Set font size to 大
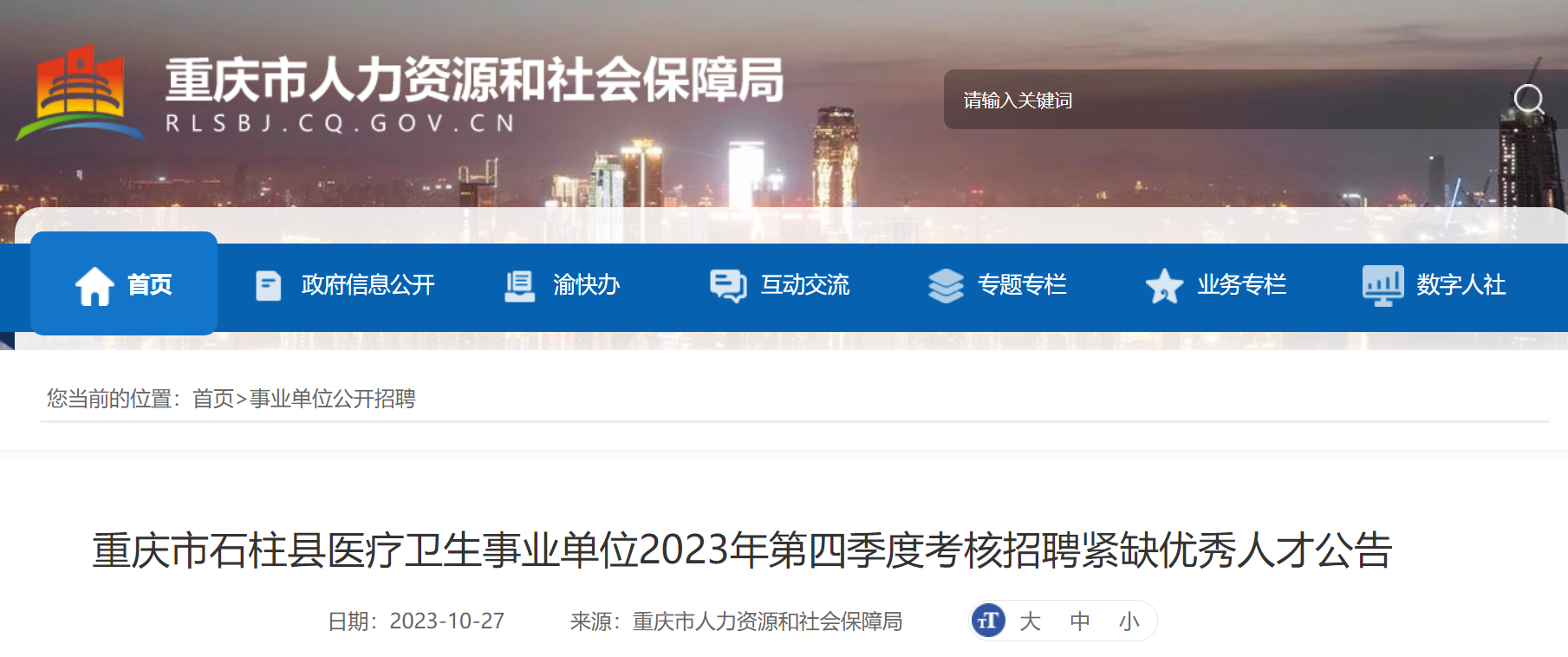Viewport: 1568px width, 657px height. (x=1030, y=621)
